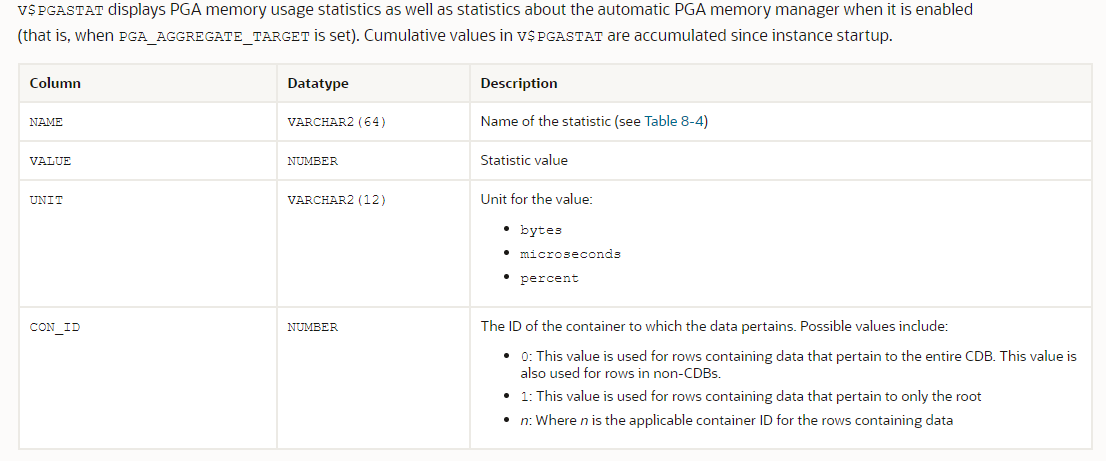Click the Datatype table header
Image resolution: width=1106 pixels, height=461 pixels.
(317, 83)
